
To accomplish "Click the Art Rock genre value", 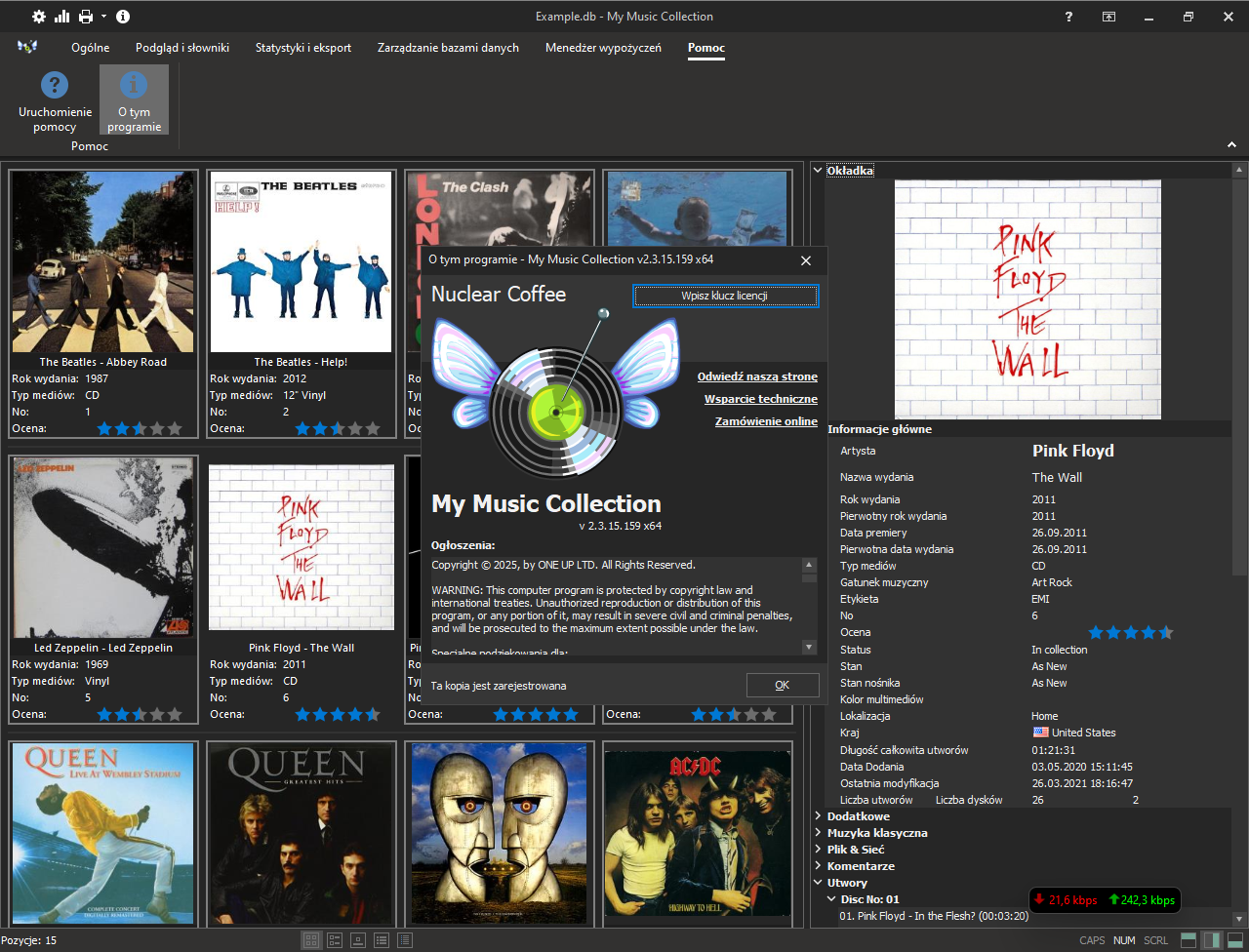I will click(1052, 582).
